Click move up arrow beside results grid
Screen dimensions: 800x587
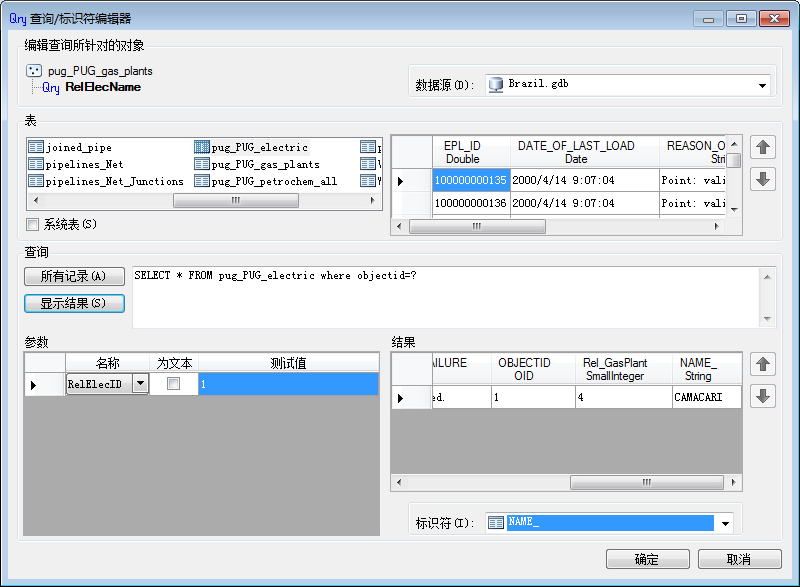(x=763, y=365)
